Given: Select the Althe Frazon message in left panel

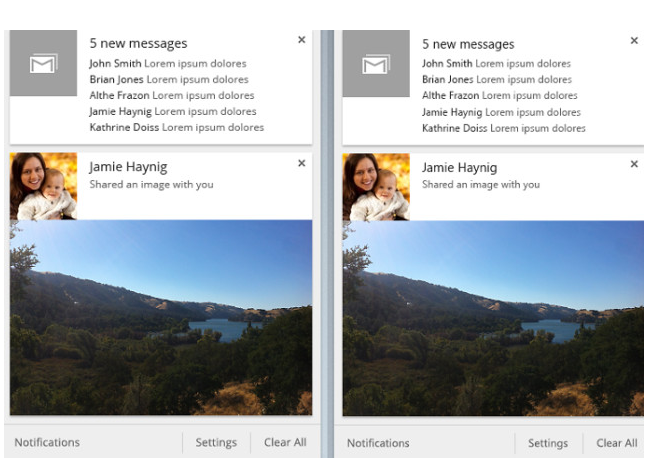Looking at the screenshot, I should 171,96.
